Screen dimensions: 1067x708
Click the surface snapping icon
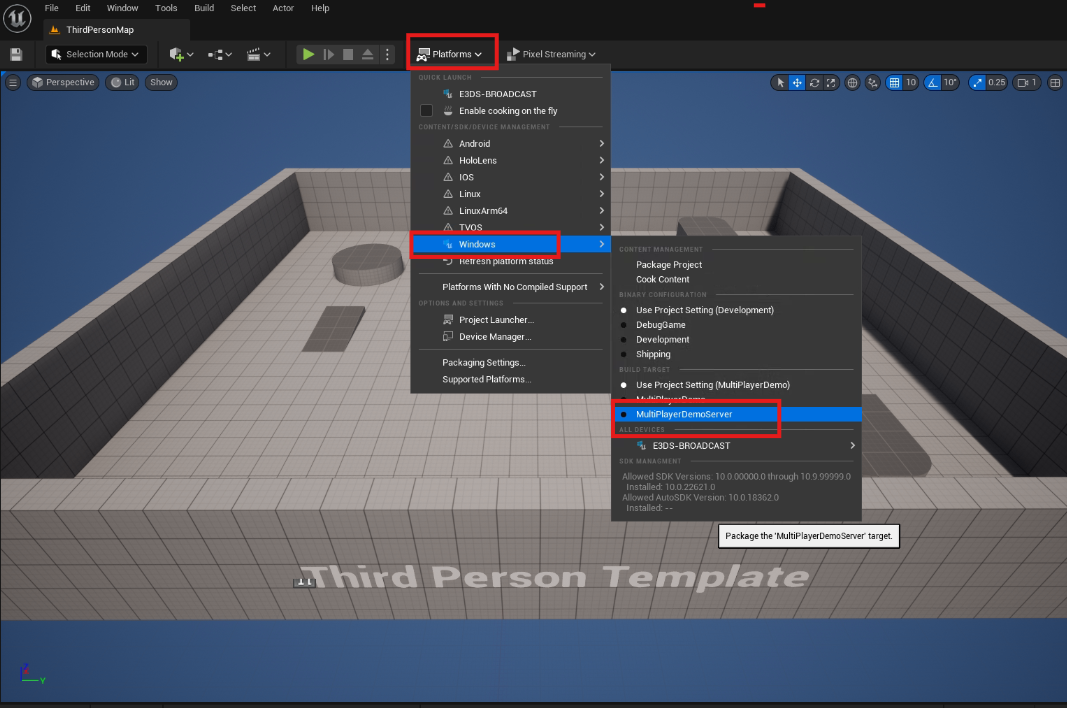[x=873, y=83]
